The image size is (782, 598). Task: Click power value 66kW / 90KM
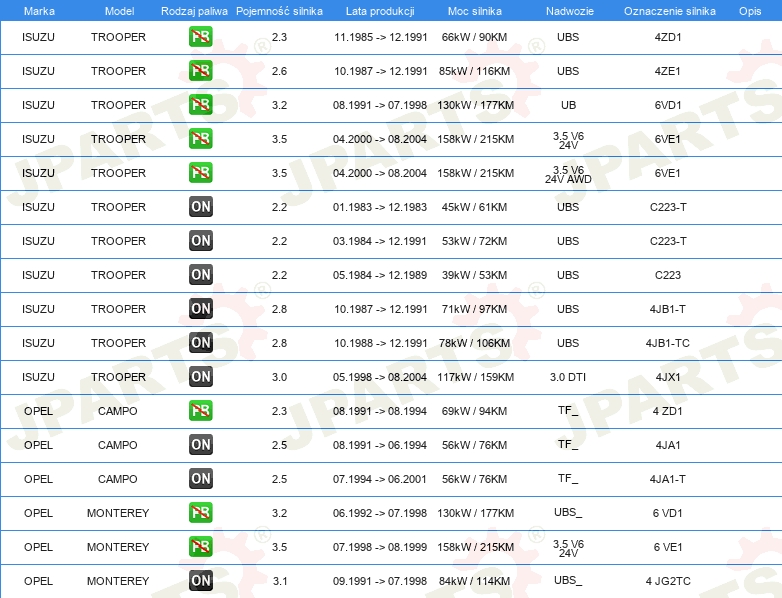pyautogui.click(x=474, y=37)
